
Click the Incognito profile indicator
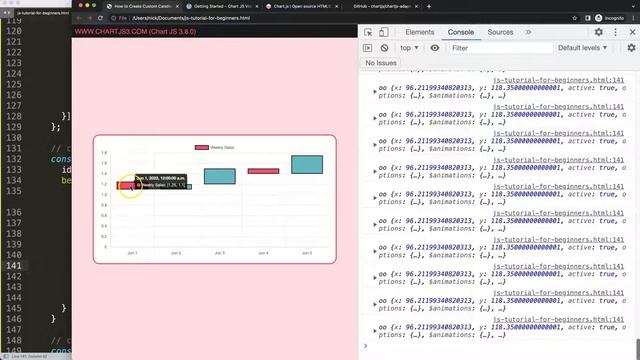(x=609, y=18)
